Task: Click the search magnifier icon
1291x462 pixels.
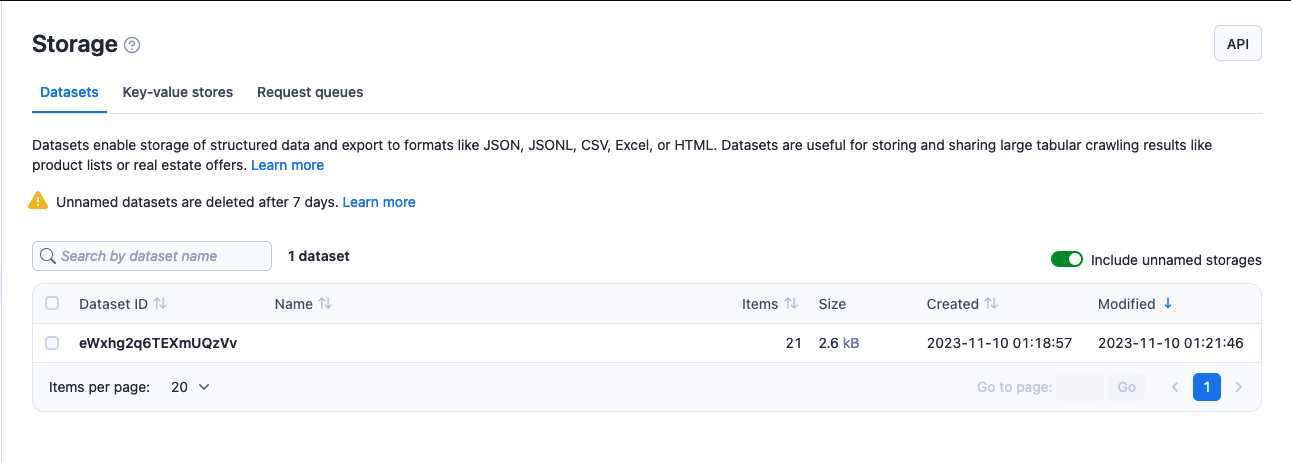Action: point(47,256)
